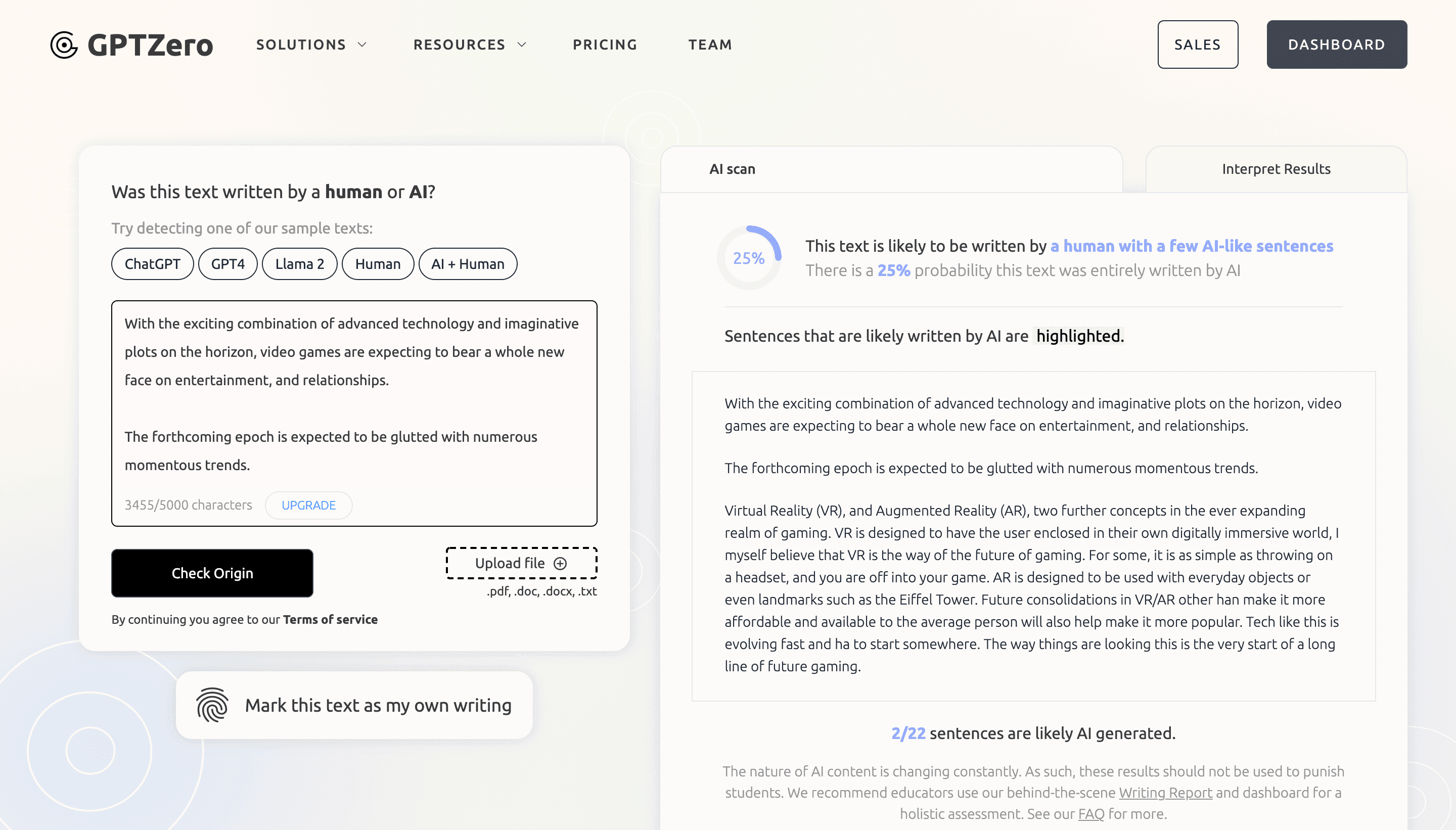
Task: Open the Dashboard
Action: (x=1336, y=44)
